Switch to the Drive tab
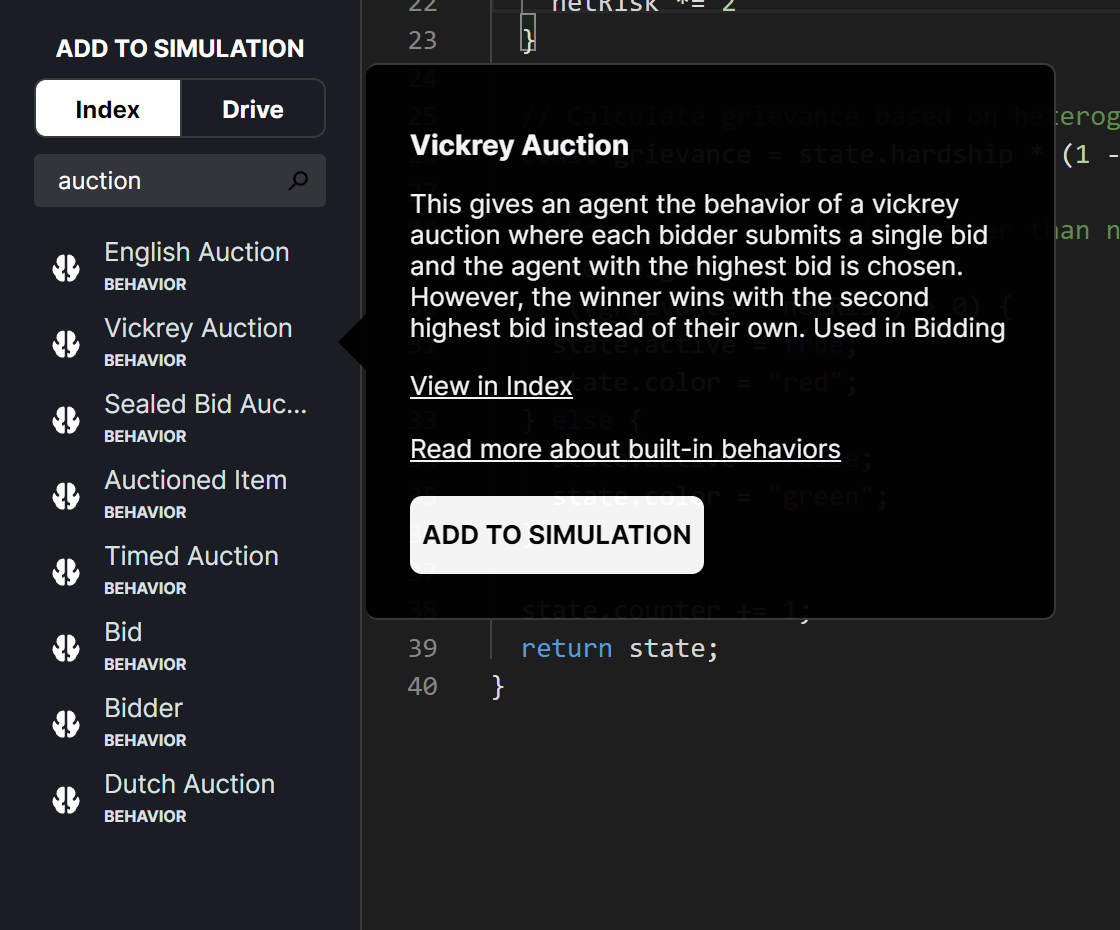1120x930 pixels. tap(253, 109)
